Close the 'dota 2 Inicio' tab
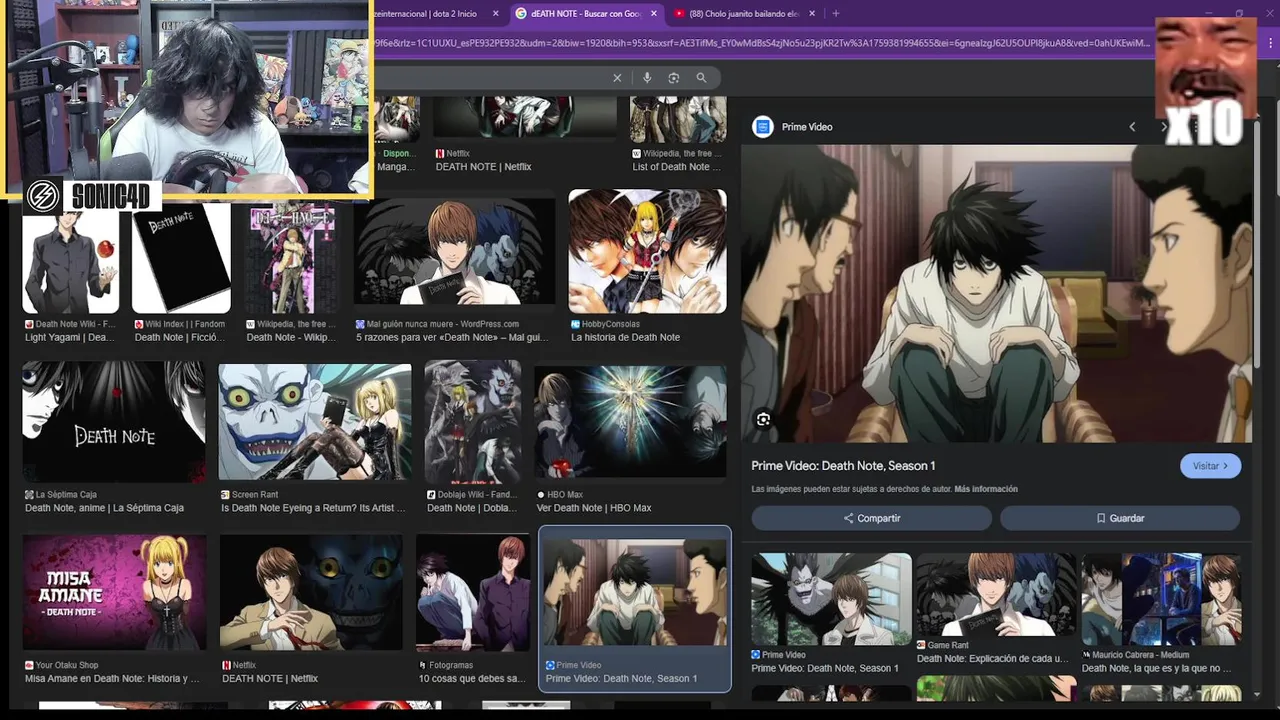1280x720 pixels. point(495,14)
